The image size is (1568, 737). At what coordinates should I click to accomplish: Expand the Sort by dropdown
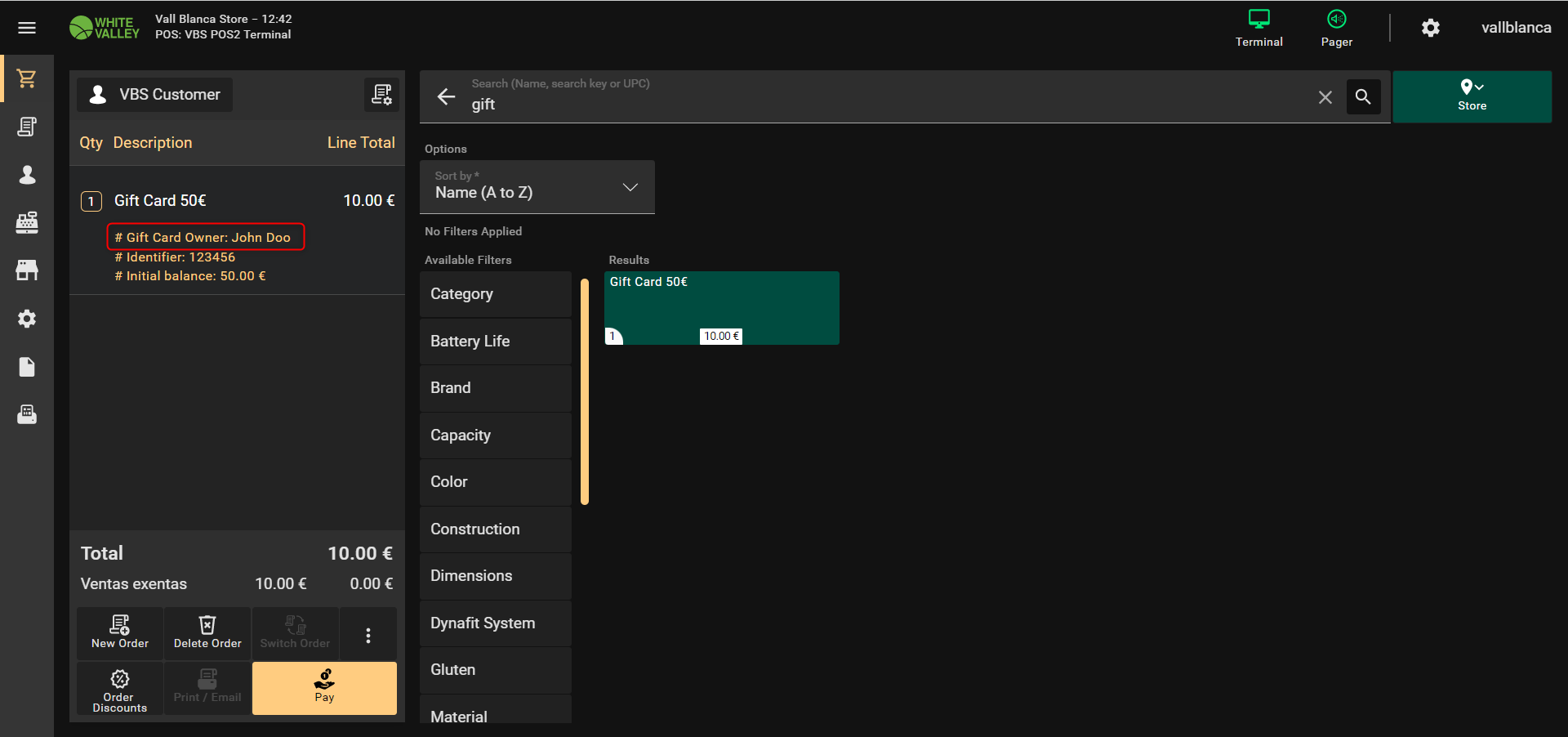pos(537,187)
